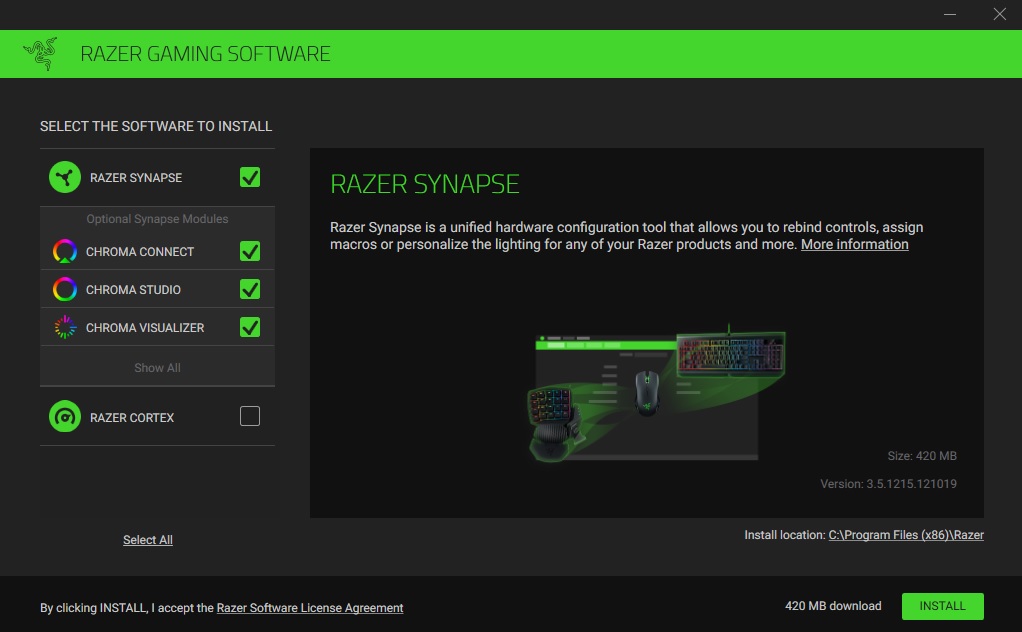
Task: Click the Select All link
Action: click(x=148, y=540)
